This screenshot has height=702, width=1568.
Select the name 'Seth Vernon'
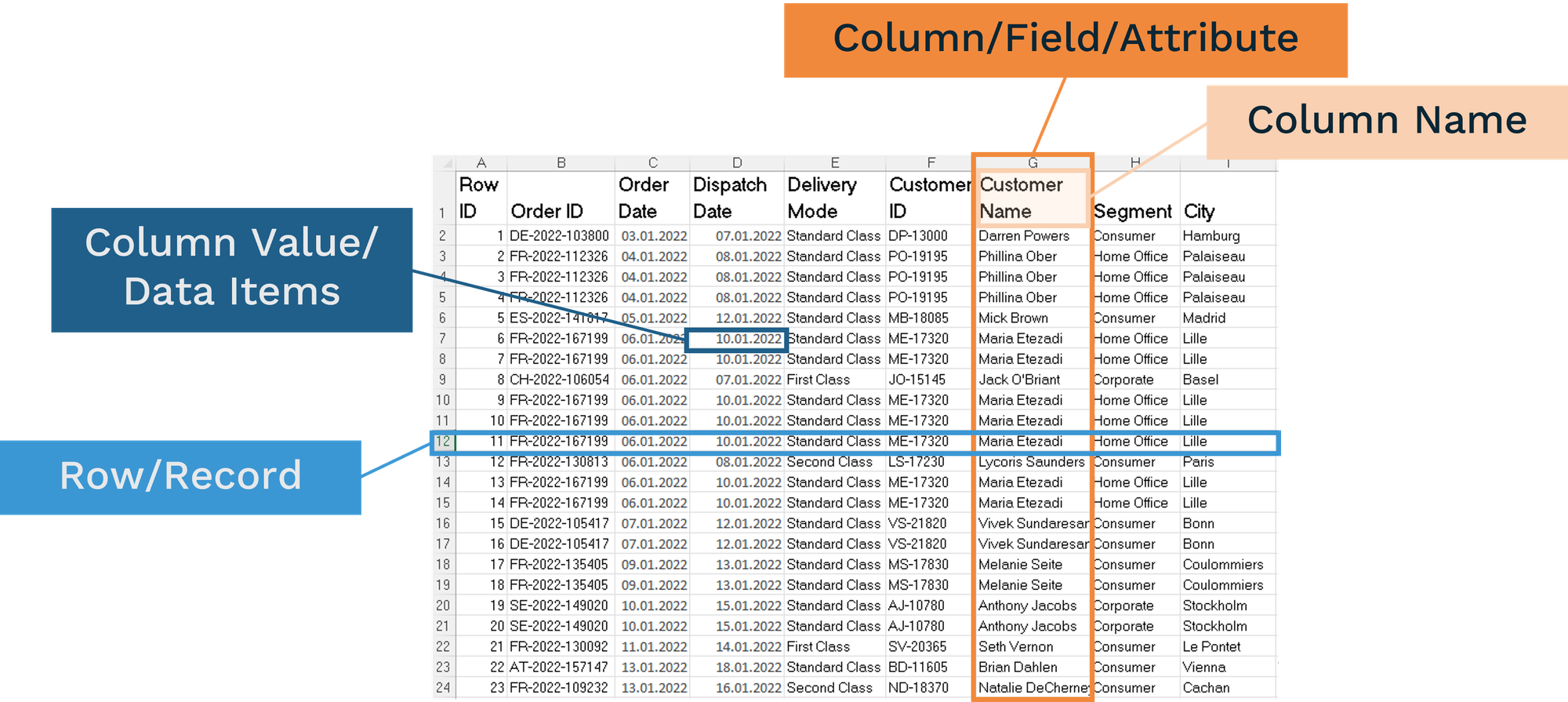click(1033, 647)
